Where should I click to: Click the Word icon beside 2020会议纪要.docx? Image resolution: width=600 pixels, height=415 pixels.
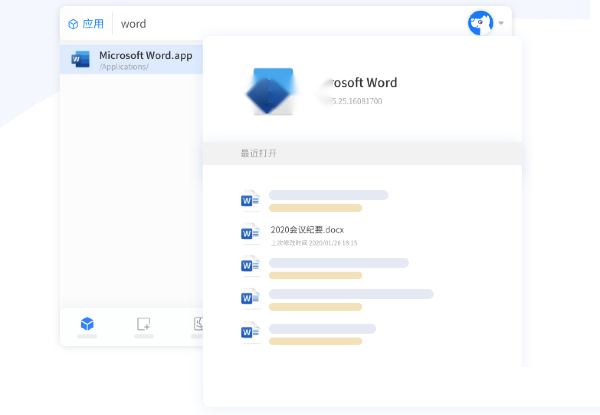tap(250, 234)
